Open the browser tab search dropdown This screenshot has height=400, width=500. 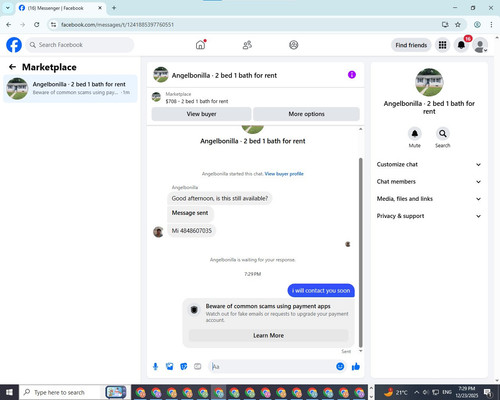point(8,7)
